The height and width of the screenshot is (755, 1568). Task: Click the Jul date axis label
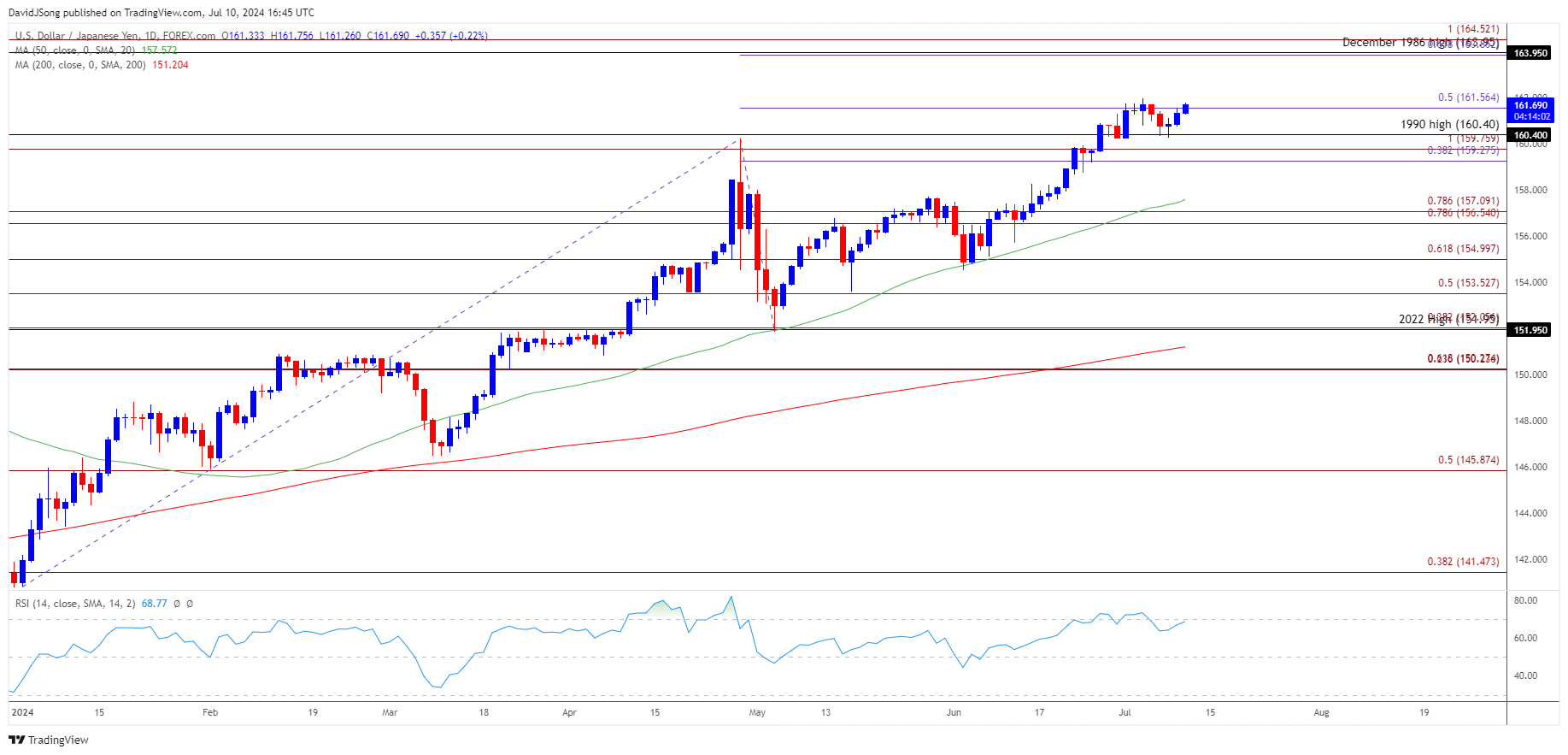pos(1125,712)
